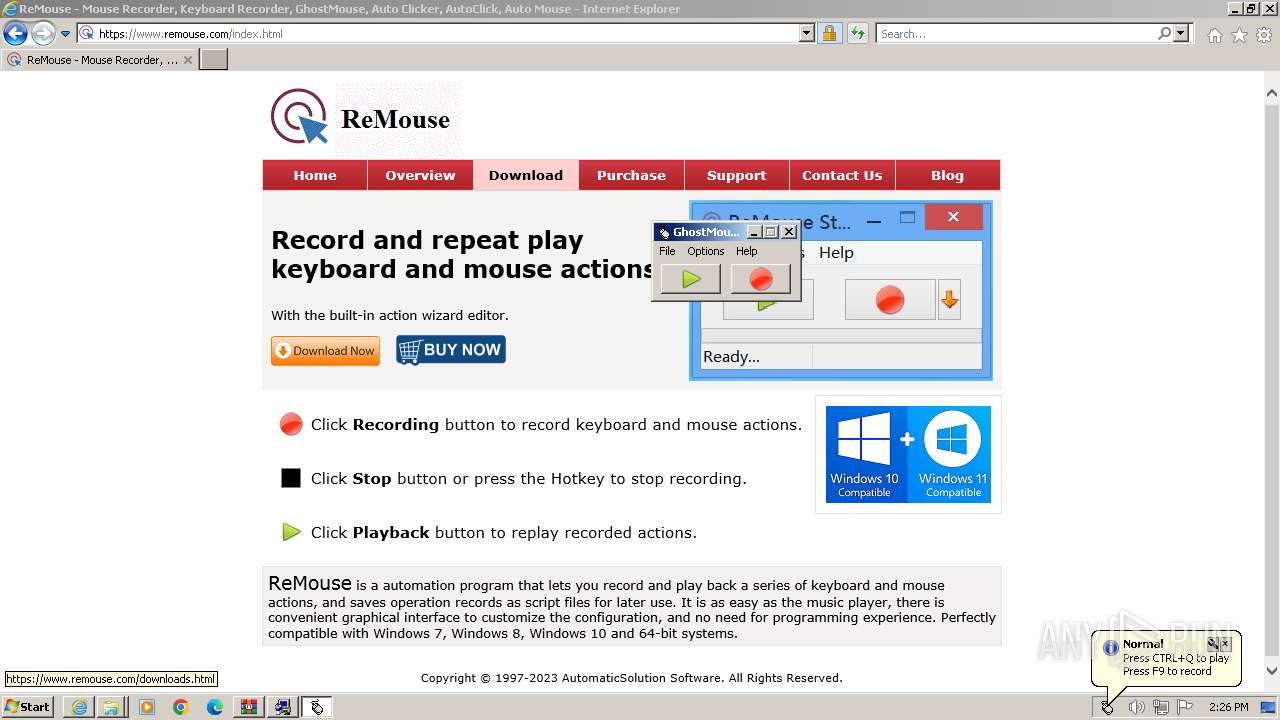
Task: Open Overview in site navigation
Action: tap(420, 175)
